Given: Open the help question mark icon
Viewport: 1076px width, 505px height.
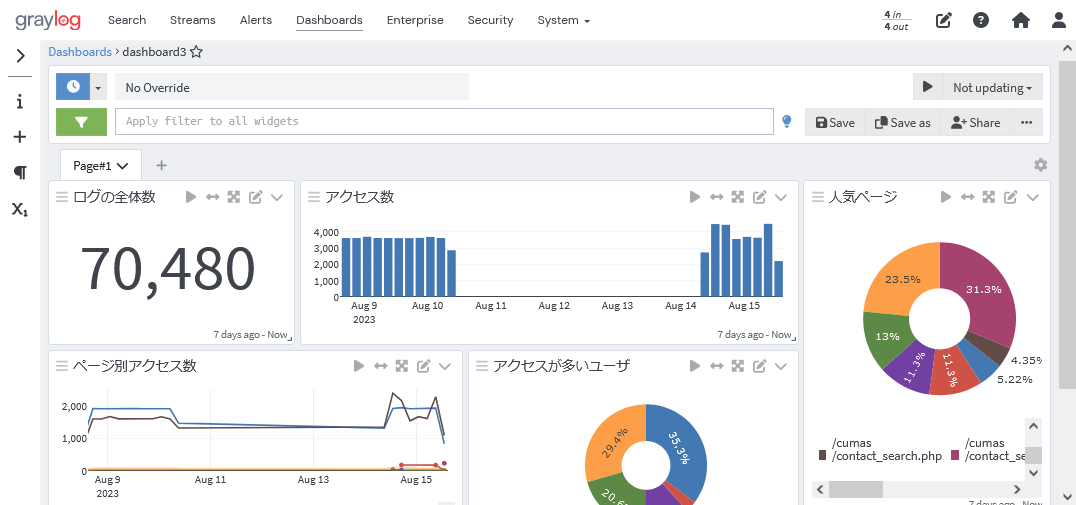Looking at the screenshot, I should tap(981, 20).
